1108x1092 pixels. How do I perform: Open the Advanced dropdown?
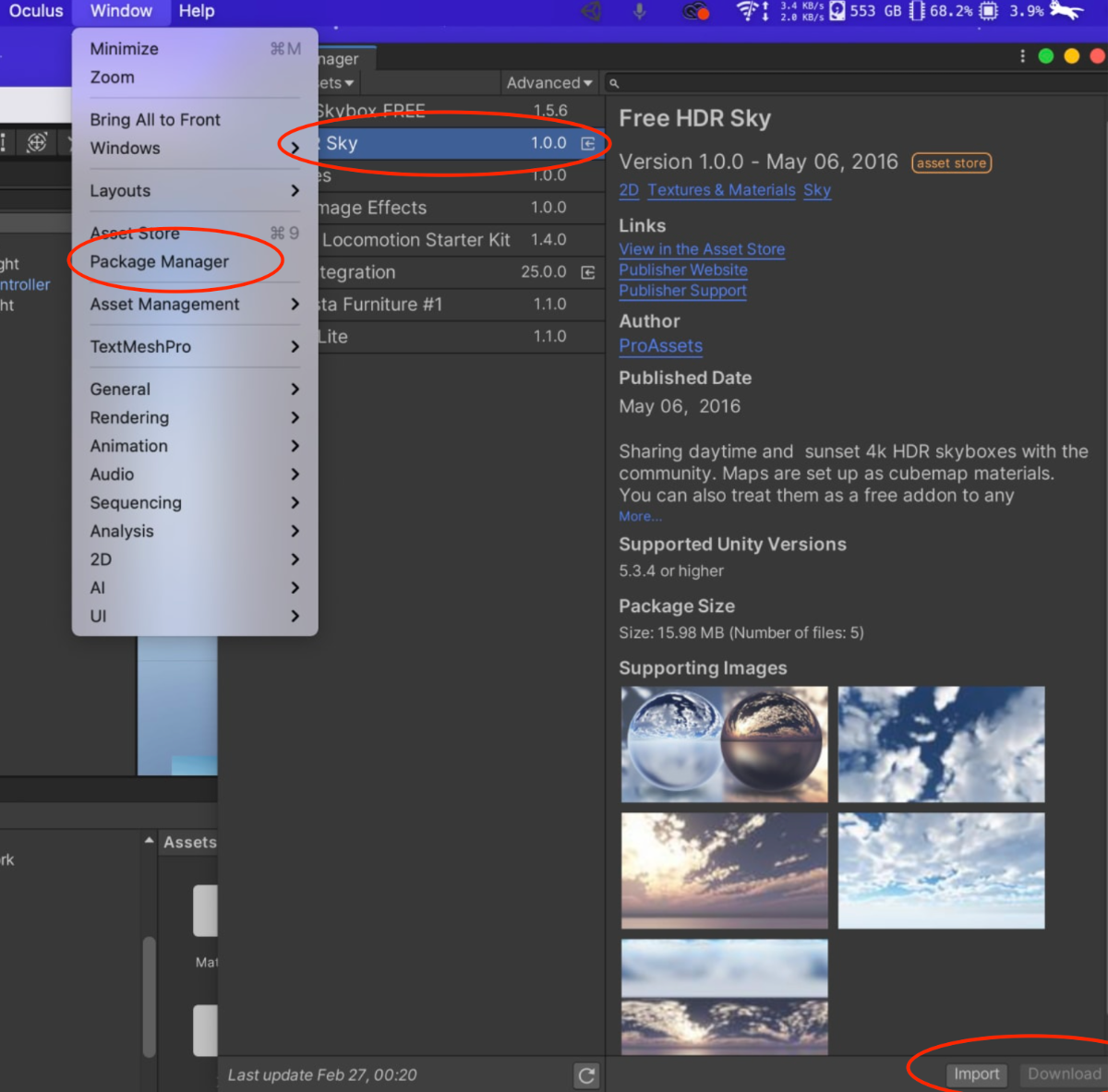[549, 83]
